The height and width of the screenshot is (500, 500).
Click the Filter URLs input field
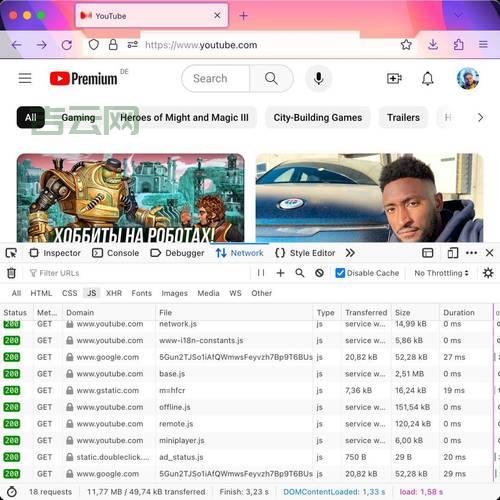pyautogui.click(x=138, y=273)
